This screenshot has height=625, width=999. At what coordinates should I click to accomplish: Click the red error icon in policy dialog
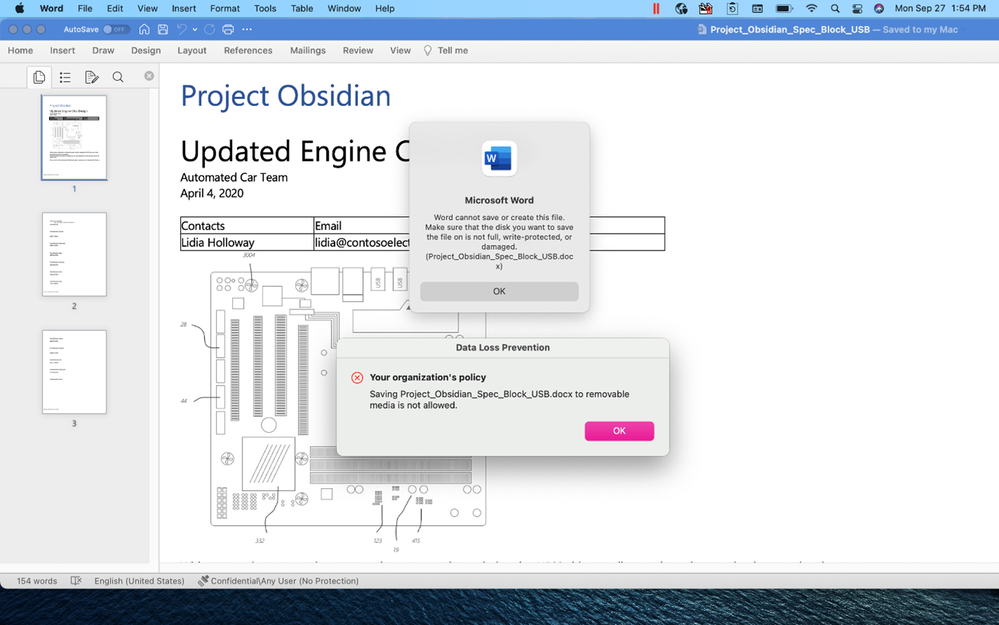click(x=357, y=378)
